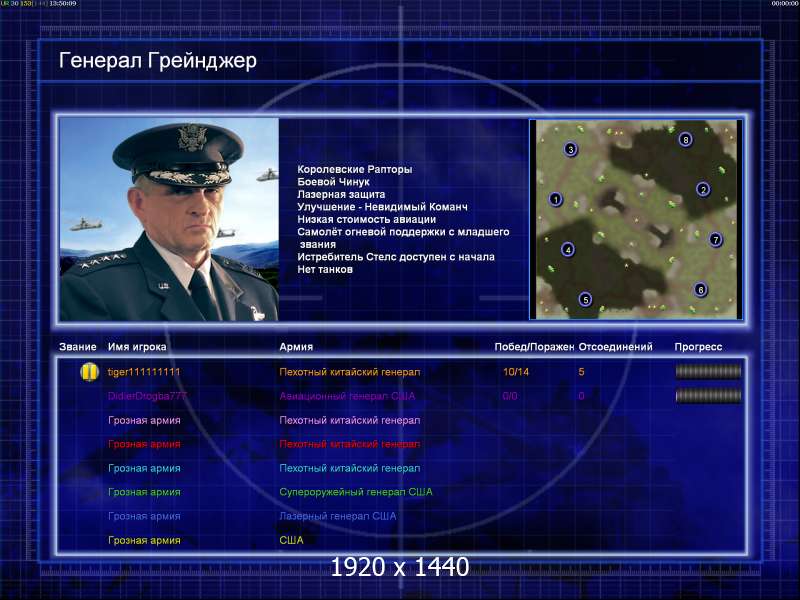800x600 pixels.
Task: Click start position 1 on the minimap
Action: pyautogui.click(x=556, y=199)
